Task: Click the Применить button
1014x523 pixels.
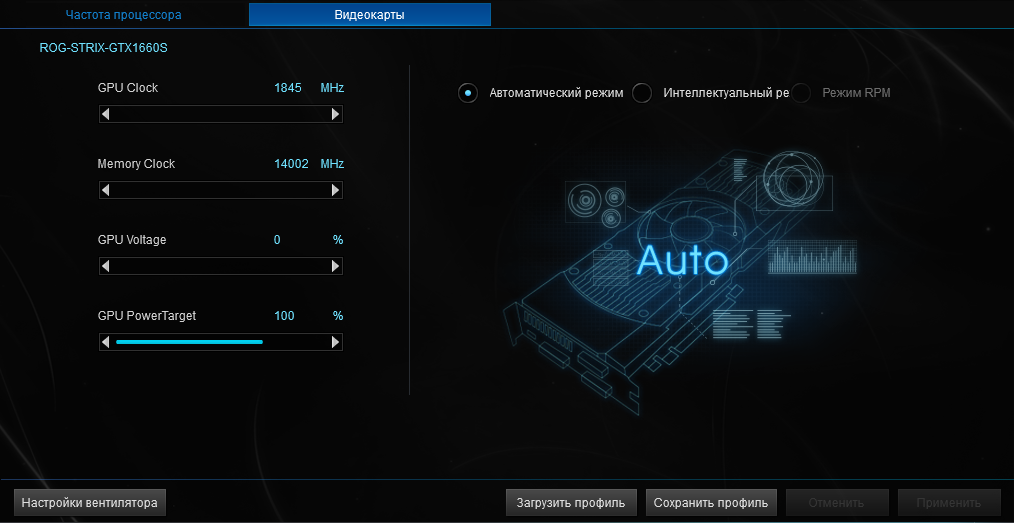Action: pyautogui.click(x=949, y=502)
